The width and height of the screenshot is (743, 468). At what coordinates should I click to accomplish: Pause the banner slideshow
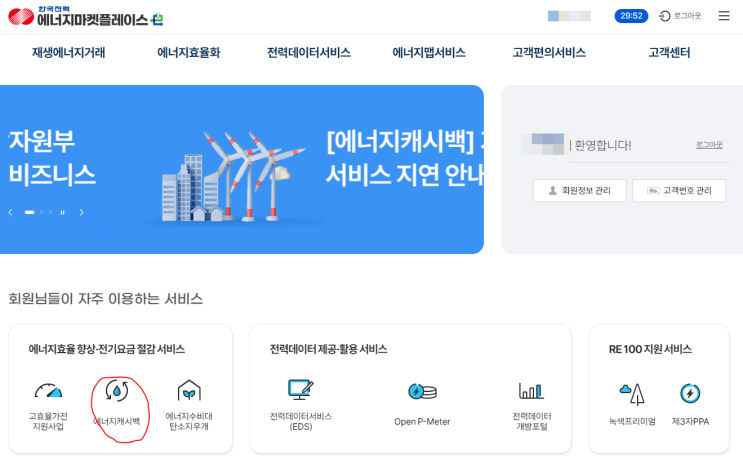coord(63,212)
